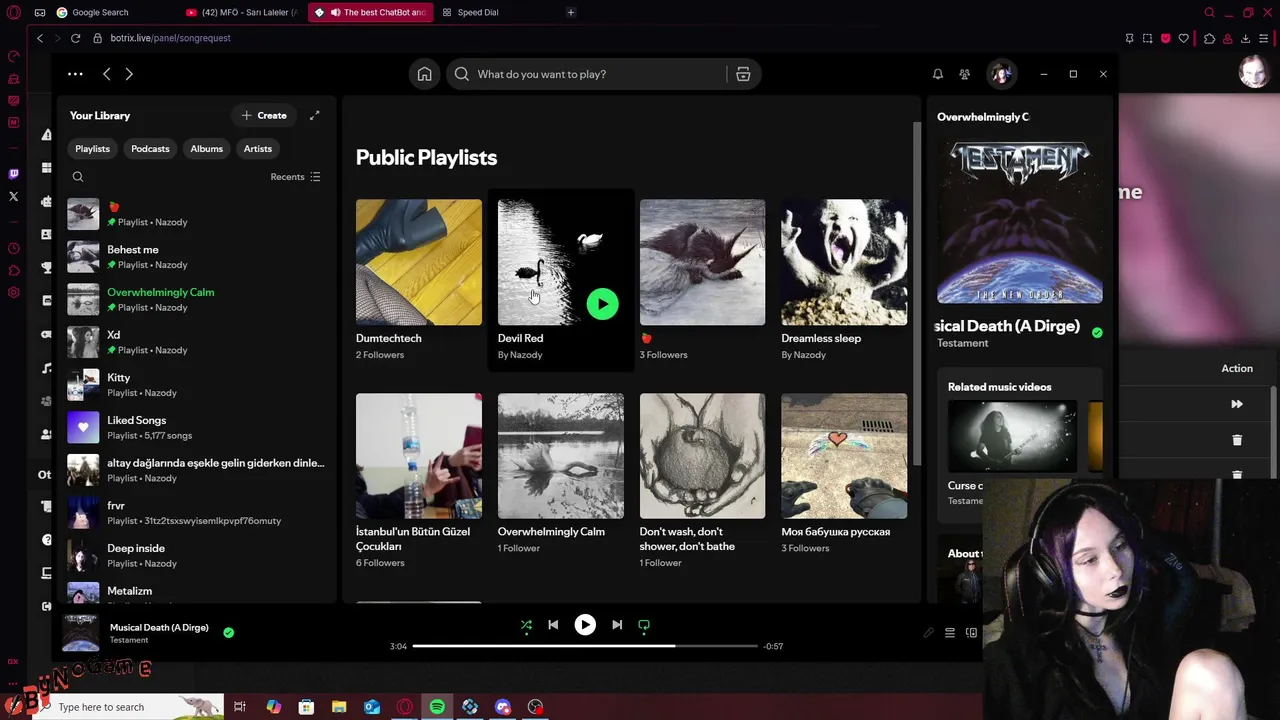
Task: Reload the botrix.live page
Action: [x=75, y=38]
